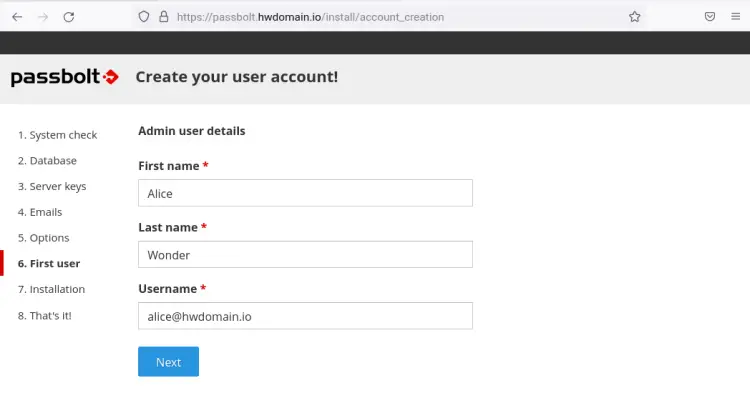750x398 pixels.
Task: Click the blue Next button
Action: click(x=168, y=362)
